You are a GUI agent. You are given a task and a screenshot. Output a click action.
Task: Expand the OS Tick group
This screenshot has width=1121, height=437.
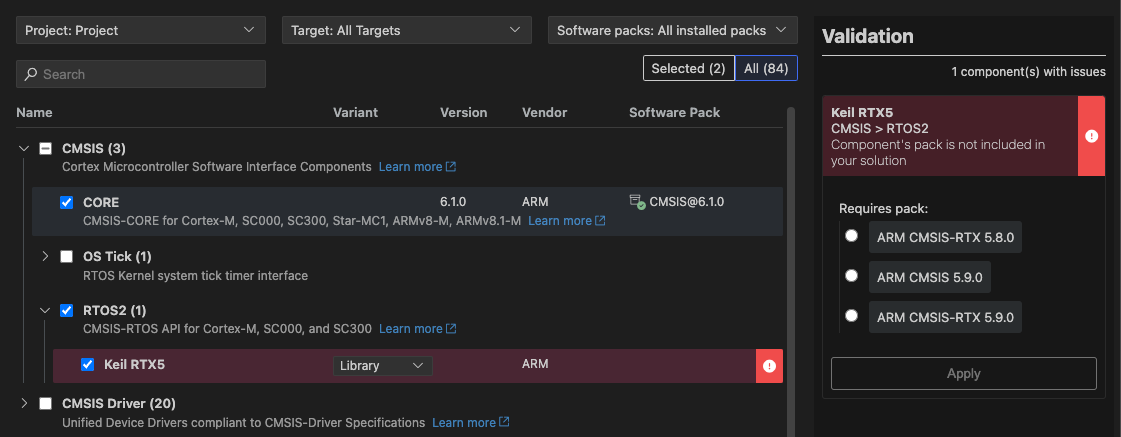click(x=45, y=256)
